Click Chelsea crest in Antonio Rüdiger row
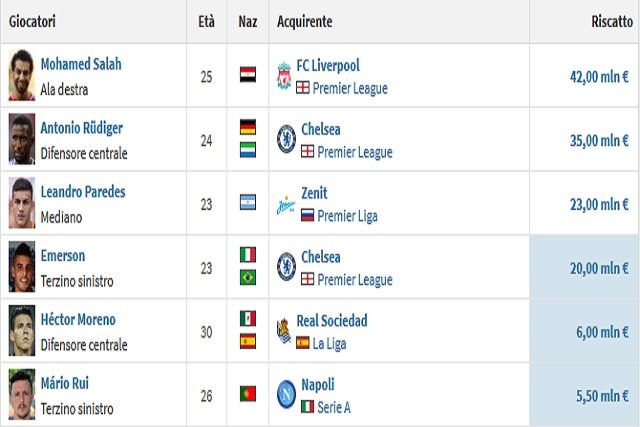The image size is (640, 427). pos(286,140)
